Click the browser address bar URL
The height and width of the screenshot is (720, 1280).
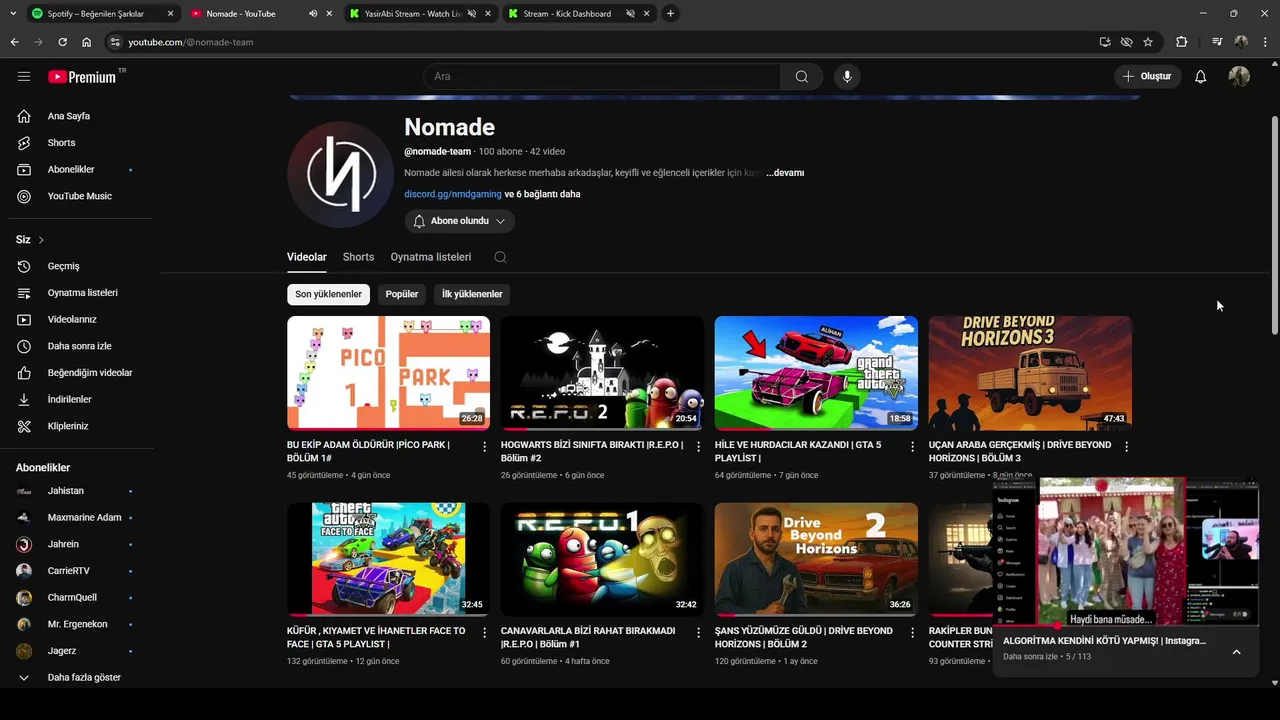pyautogui.click(x=191, y=42)
